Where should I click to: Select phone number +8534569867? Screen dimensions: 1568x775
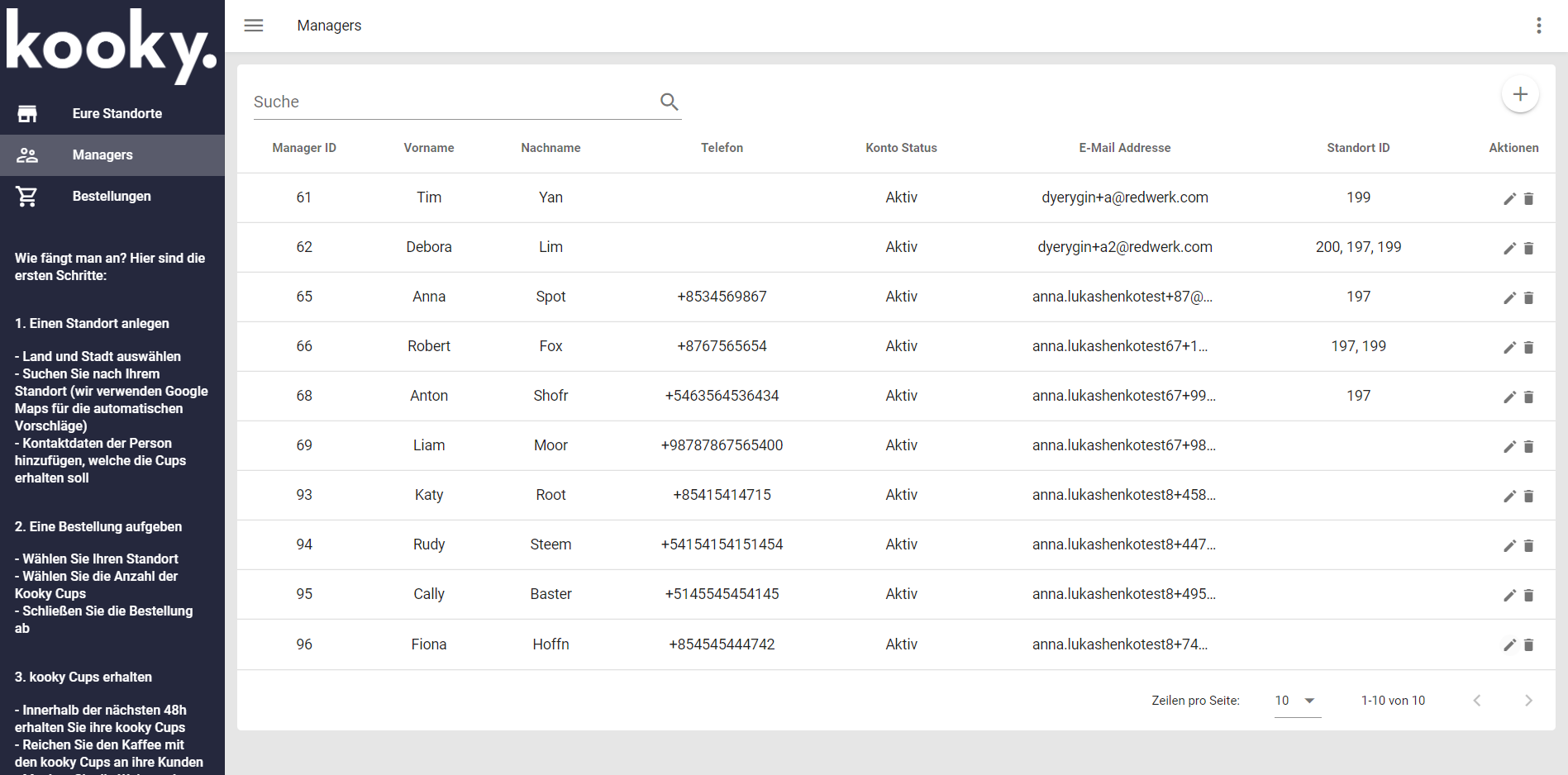pyautogui.click(x=722, y=297)
